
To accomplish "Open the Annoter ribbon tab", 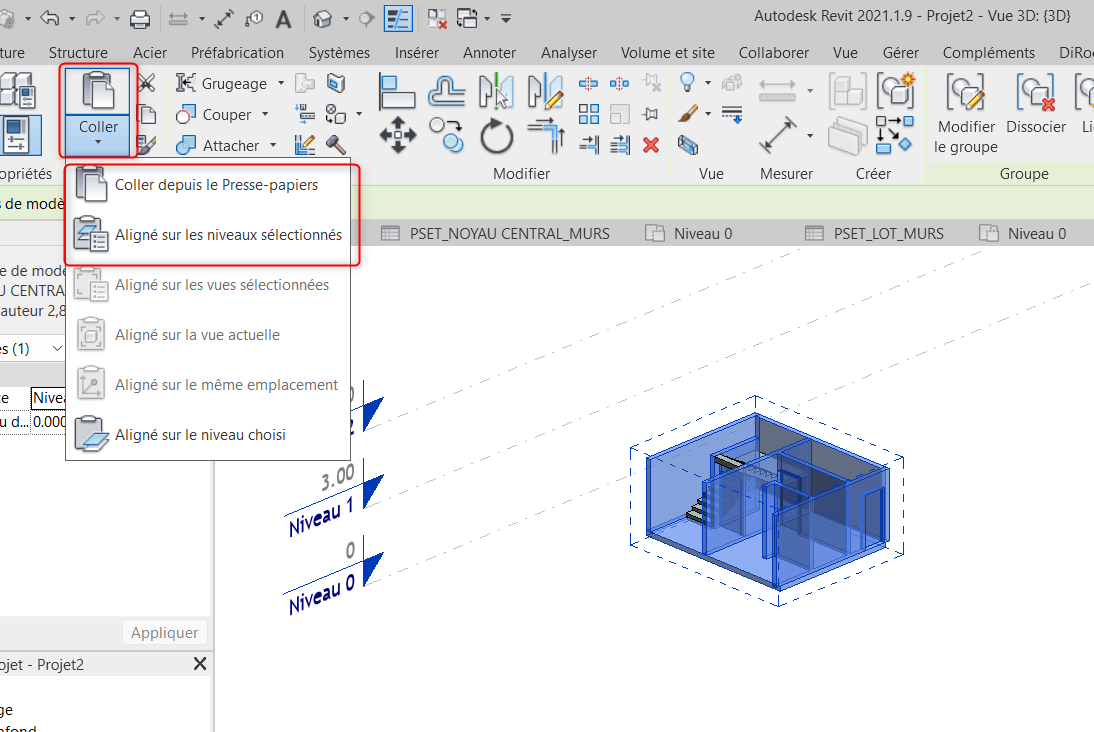I will 489,52.
